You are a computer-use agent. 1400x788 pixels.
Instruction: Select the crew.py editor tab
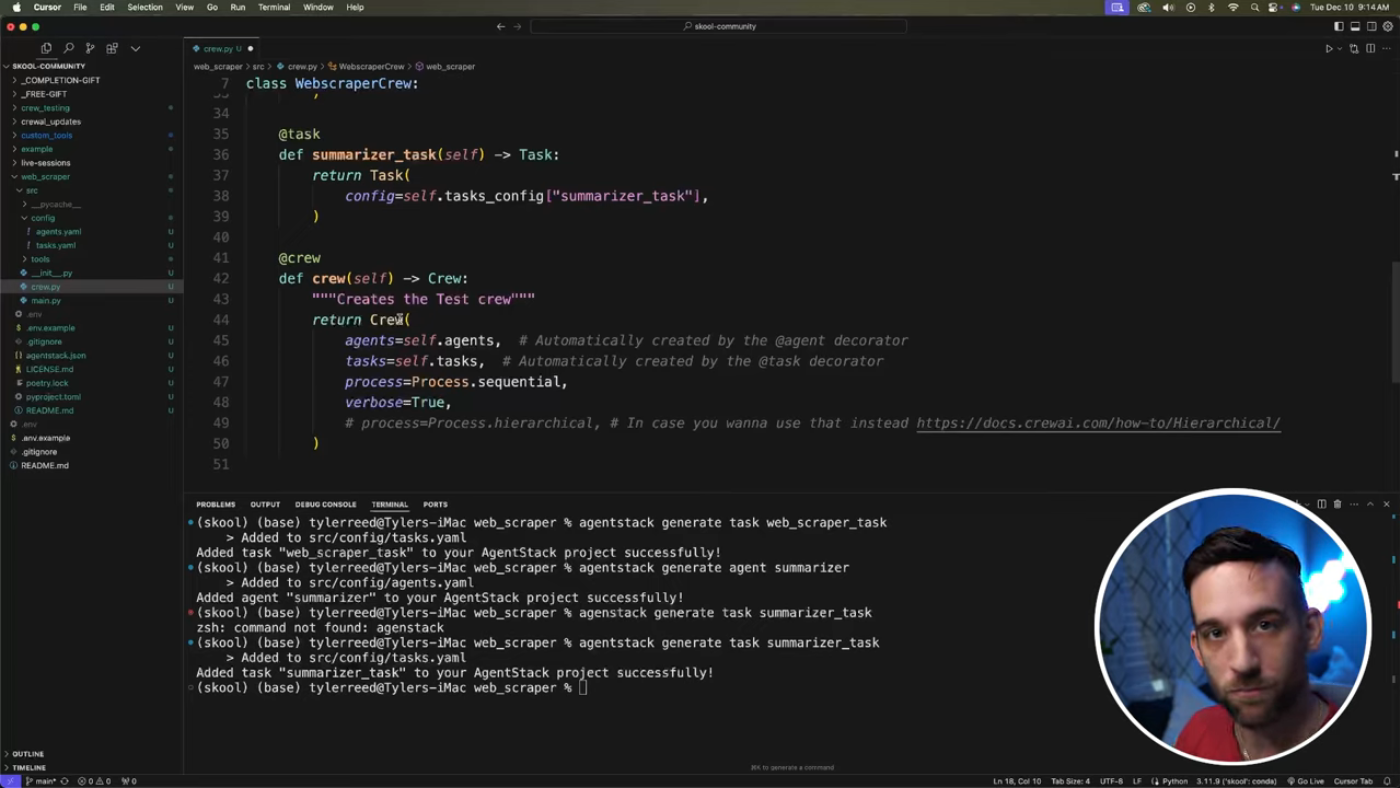click(x=222, y=48)
